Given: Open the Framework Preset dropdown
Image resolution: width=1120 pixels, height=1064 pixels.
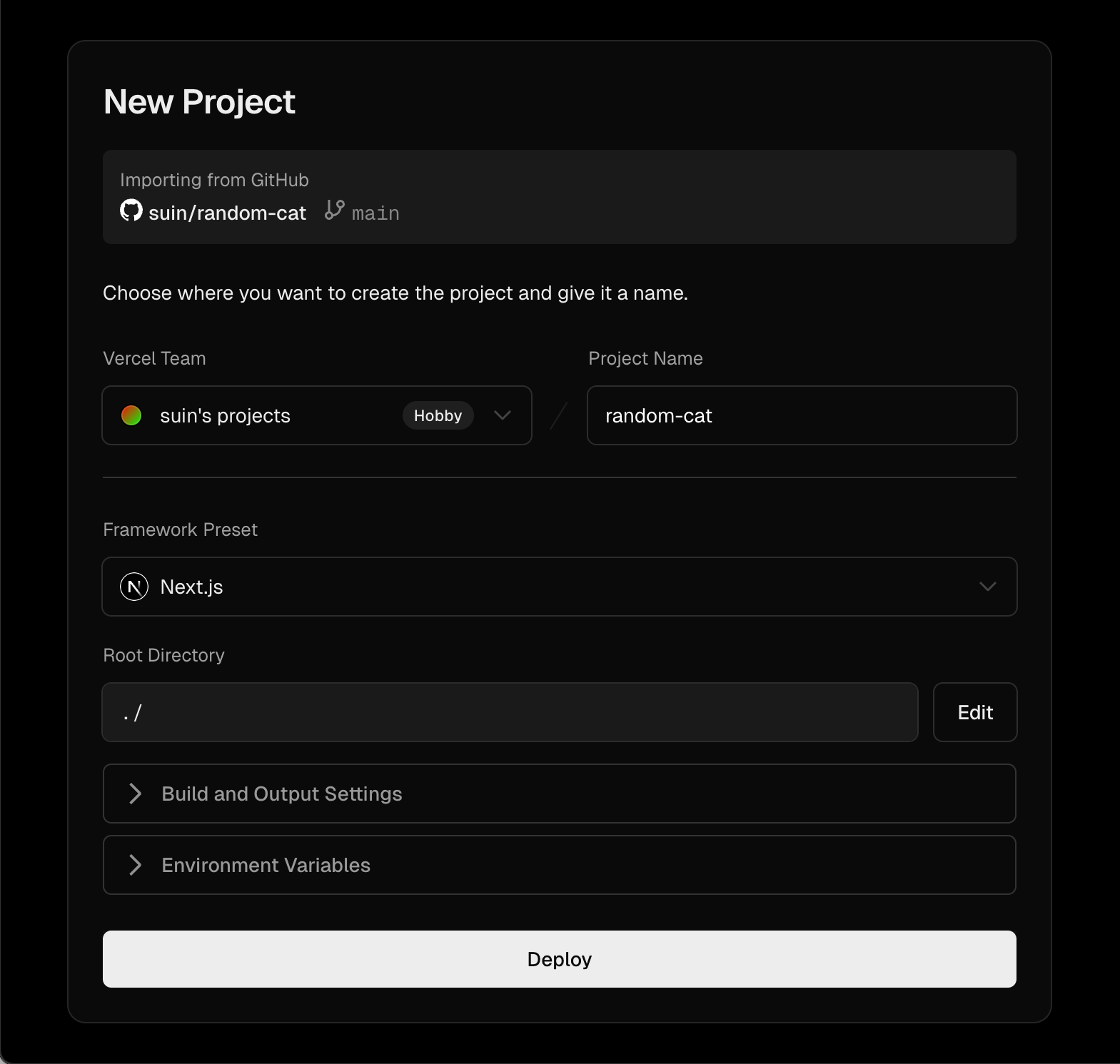Looking at the screenshot, I should click(560, 587).
